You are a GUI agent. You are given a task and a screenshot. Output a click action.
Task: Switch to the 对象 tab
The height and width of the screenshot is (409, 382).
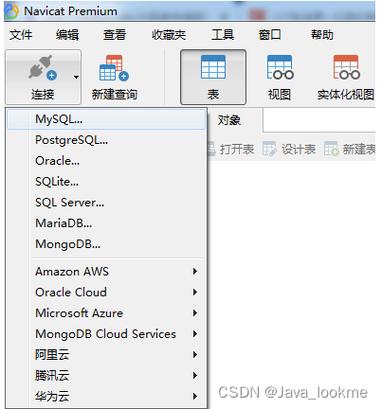click(229, 120)
